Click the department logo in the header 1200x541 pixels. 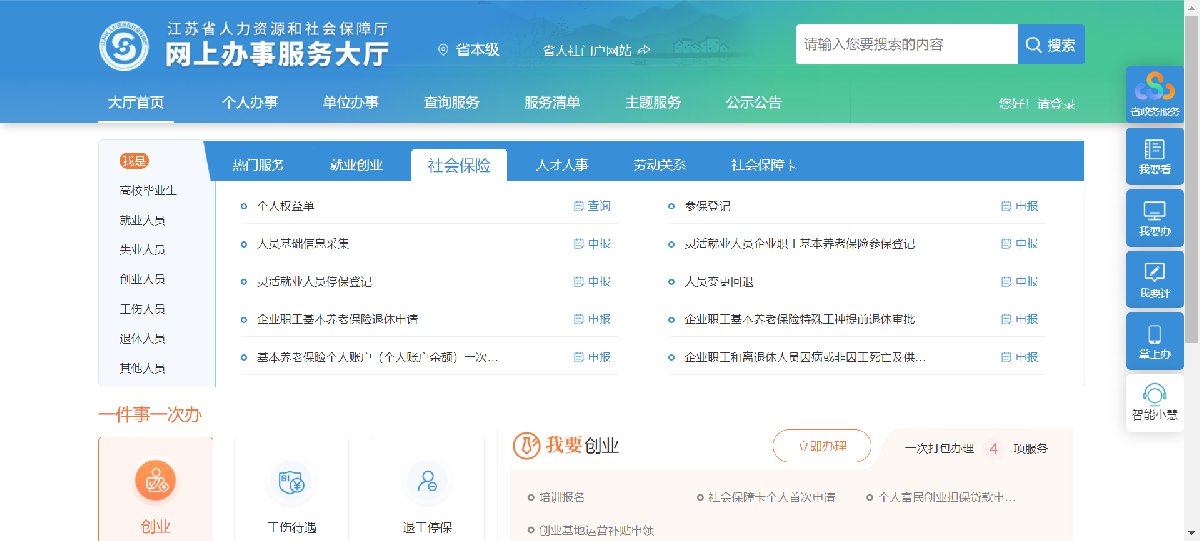(124, 46)
